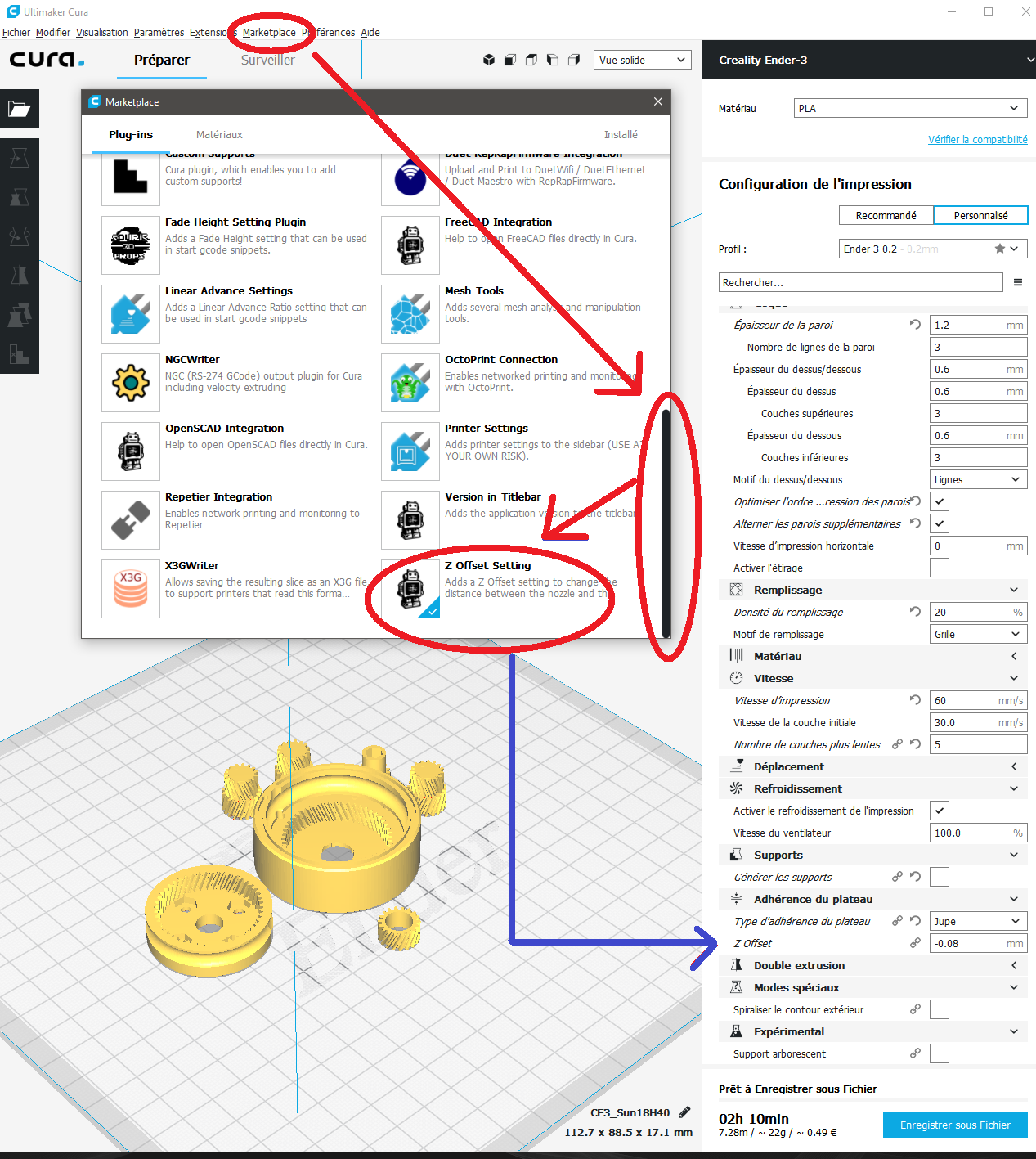Open the Paramètres menu
1036x1159 pixels.
[159, 33]
